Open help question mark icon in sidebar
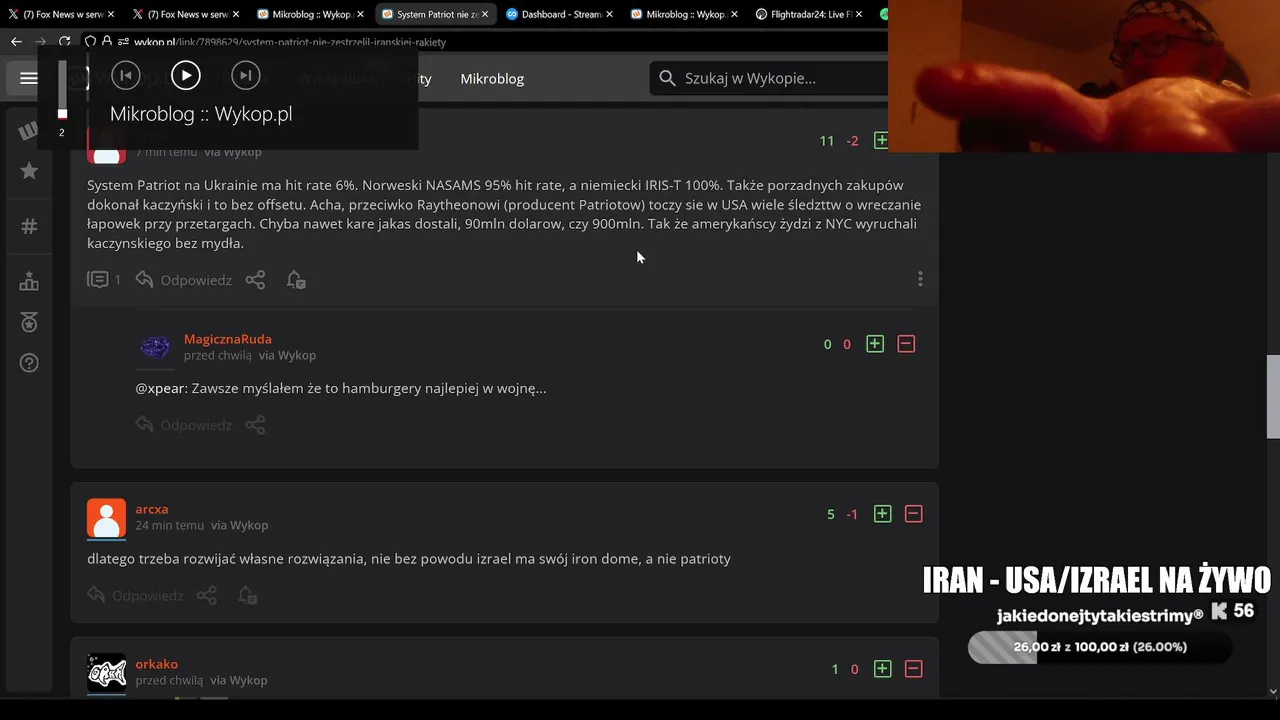This screenshot has width=1280, height=720. [29, 362]
